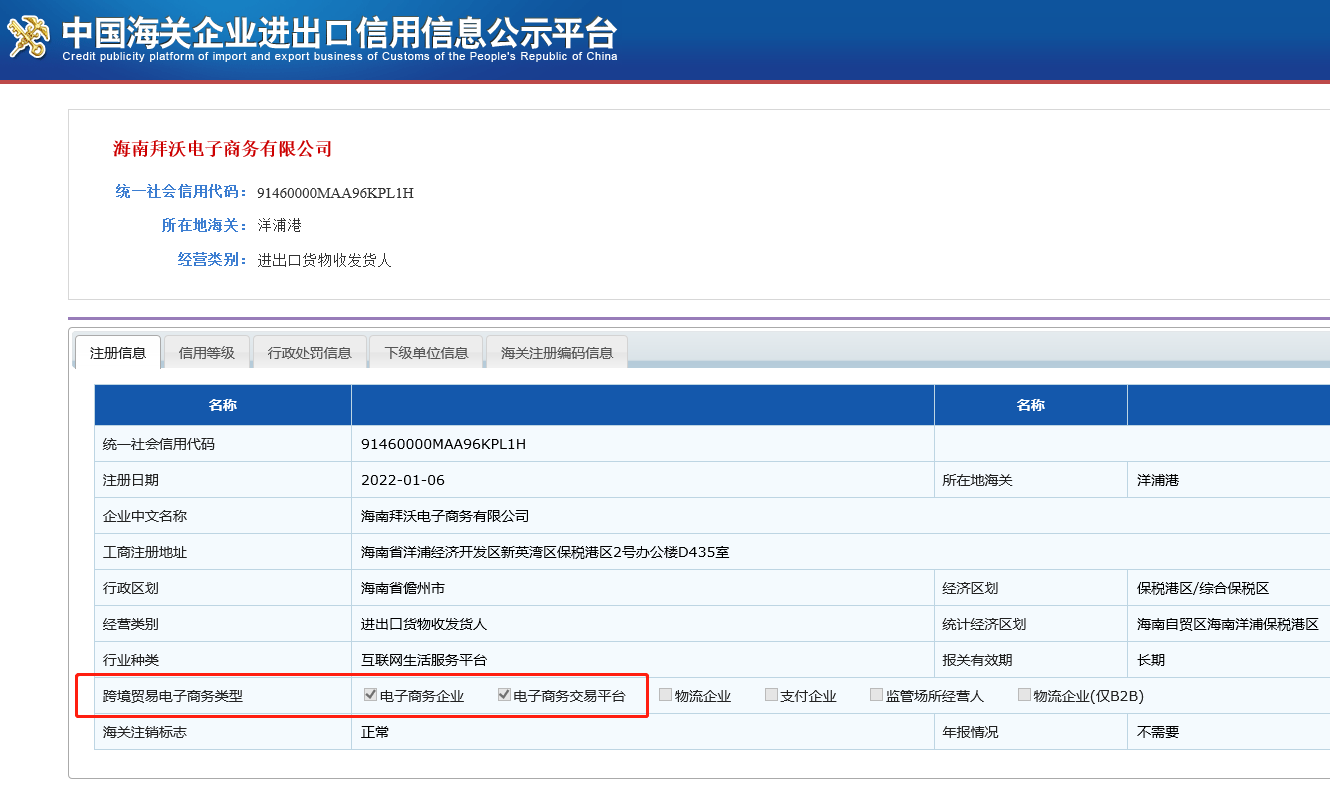Click the red company name 海南拜沃电子商务有限公司 heading
The image size is (1330, 797).
point(223,149)
